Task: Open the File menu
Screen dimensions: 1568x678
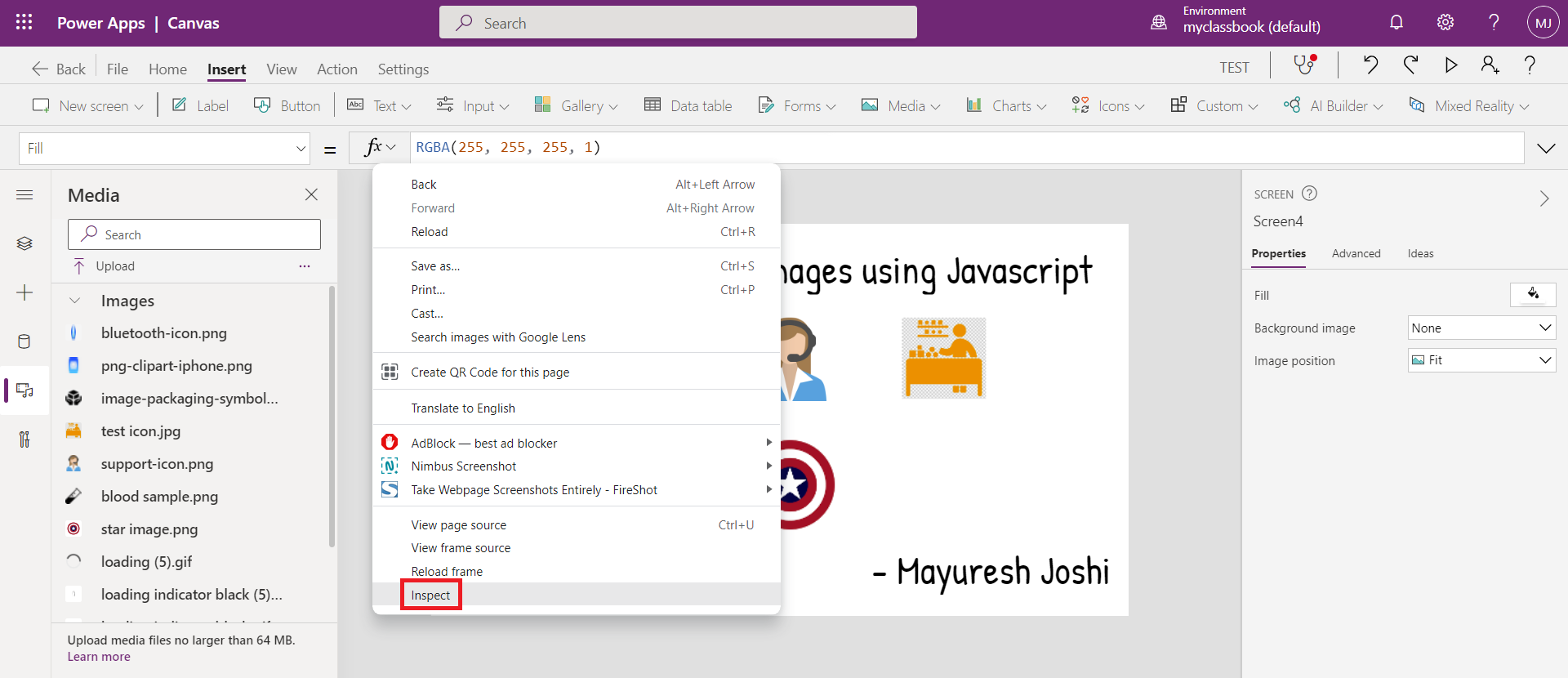Action: (x=118, y=69)
